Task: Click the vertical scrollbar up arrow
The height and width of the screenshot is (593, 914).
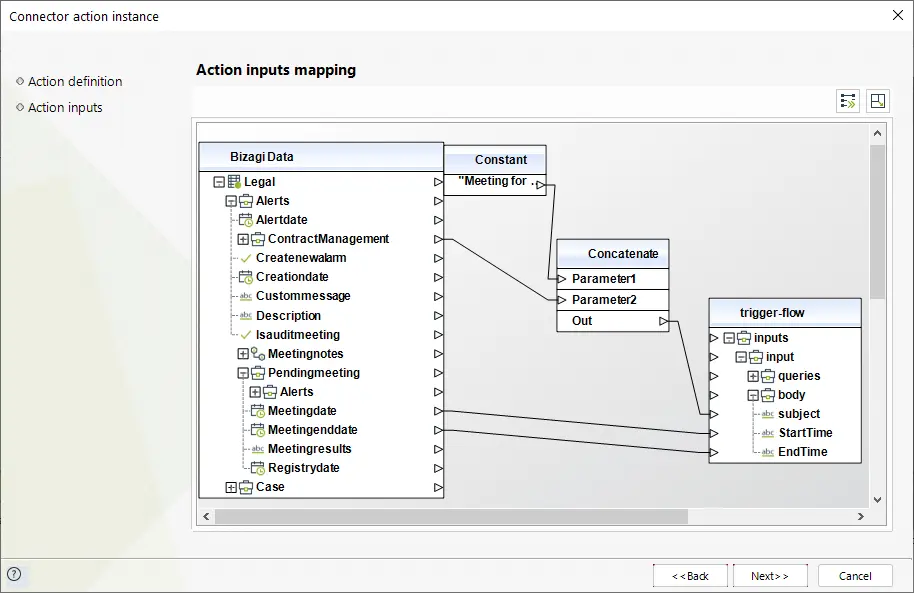Action: [877, 134]
